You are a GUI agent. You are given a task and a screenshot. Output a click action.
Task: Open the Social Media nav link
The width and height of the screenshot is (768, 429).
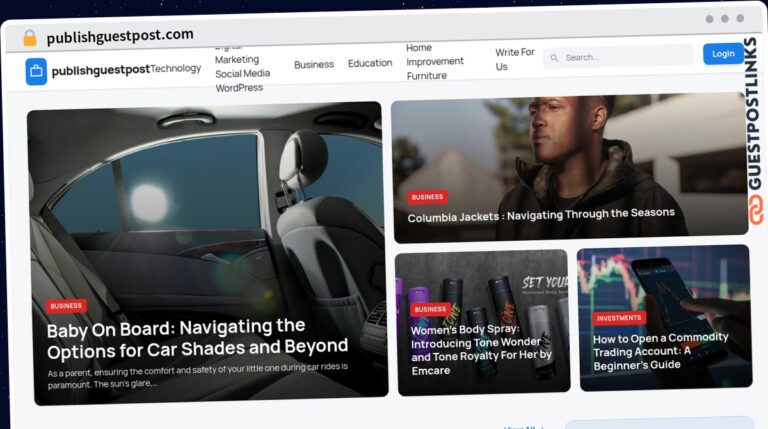(x=243, y=73)
